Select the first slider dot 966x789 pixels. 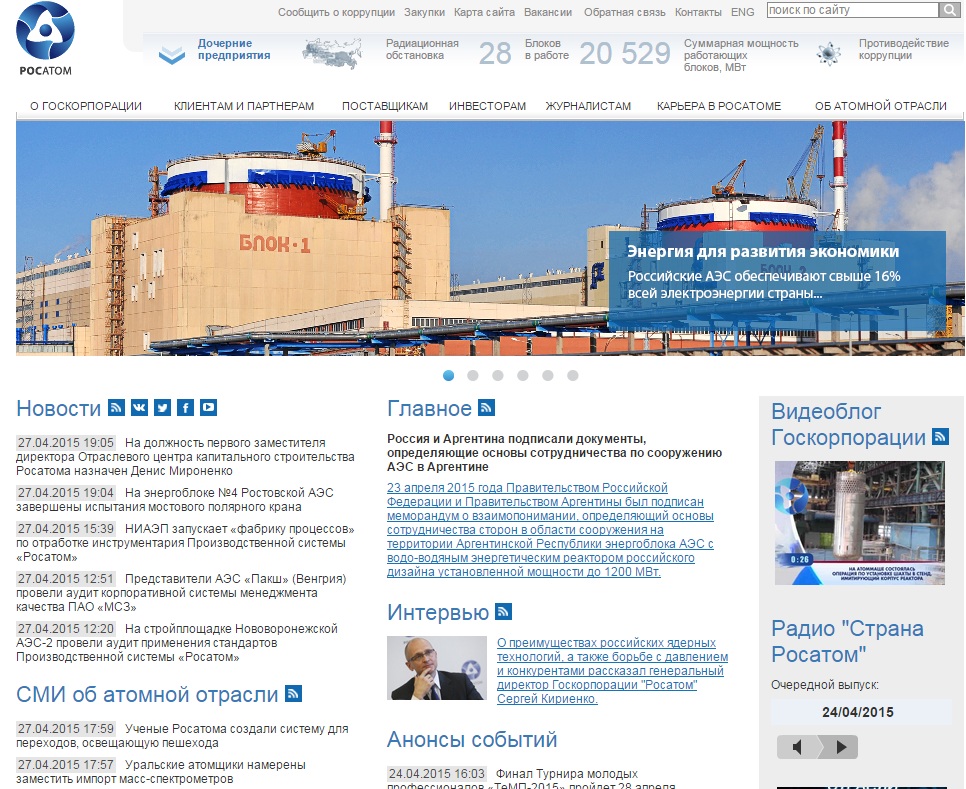pyautogui.click(x=448, y=376)
